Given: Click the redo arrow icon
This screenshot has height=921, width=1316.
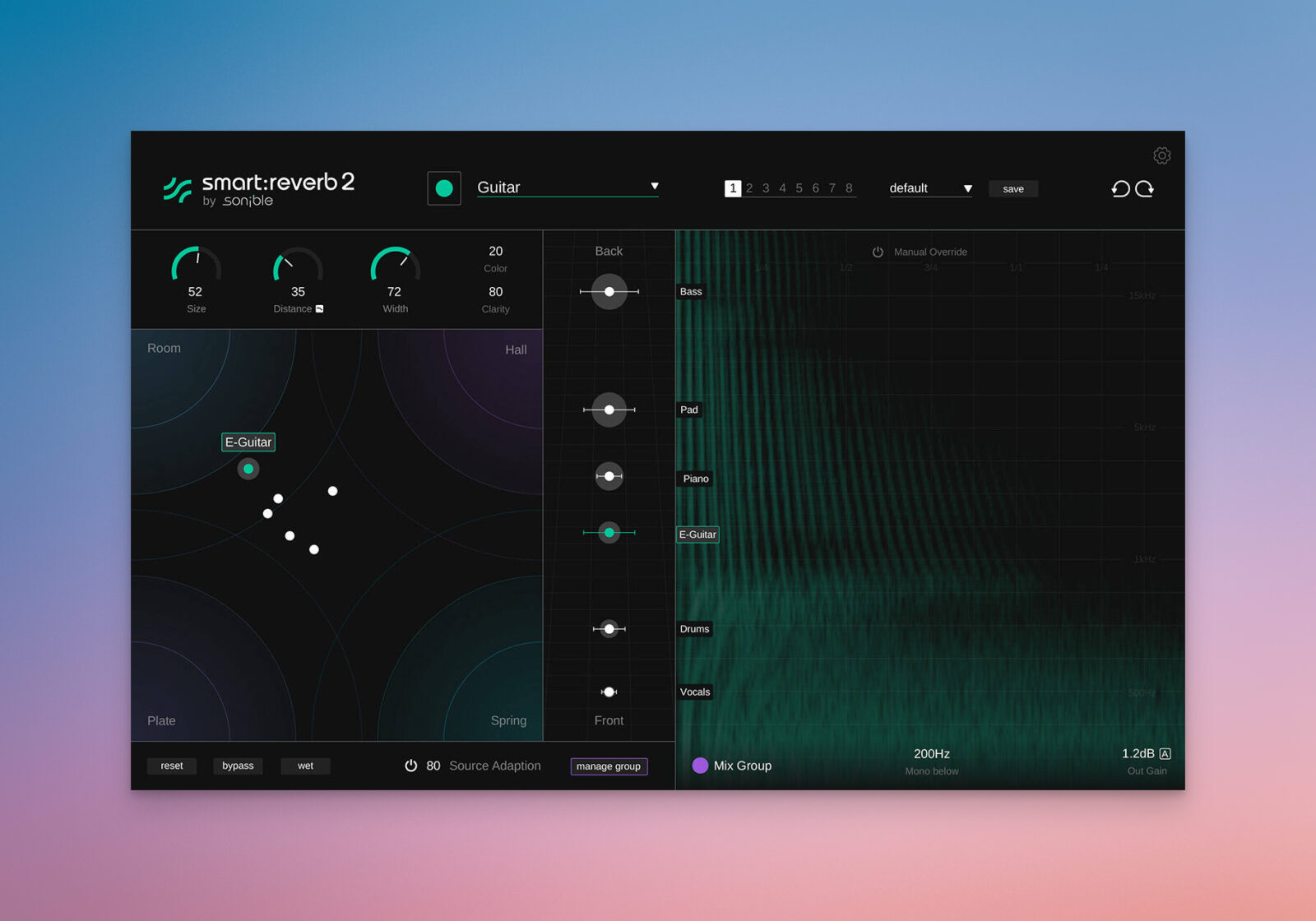Looking at the screenshot, I should click(1145, 189).
